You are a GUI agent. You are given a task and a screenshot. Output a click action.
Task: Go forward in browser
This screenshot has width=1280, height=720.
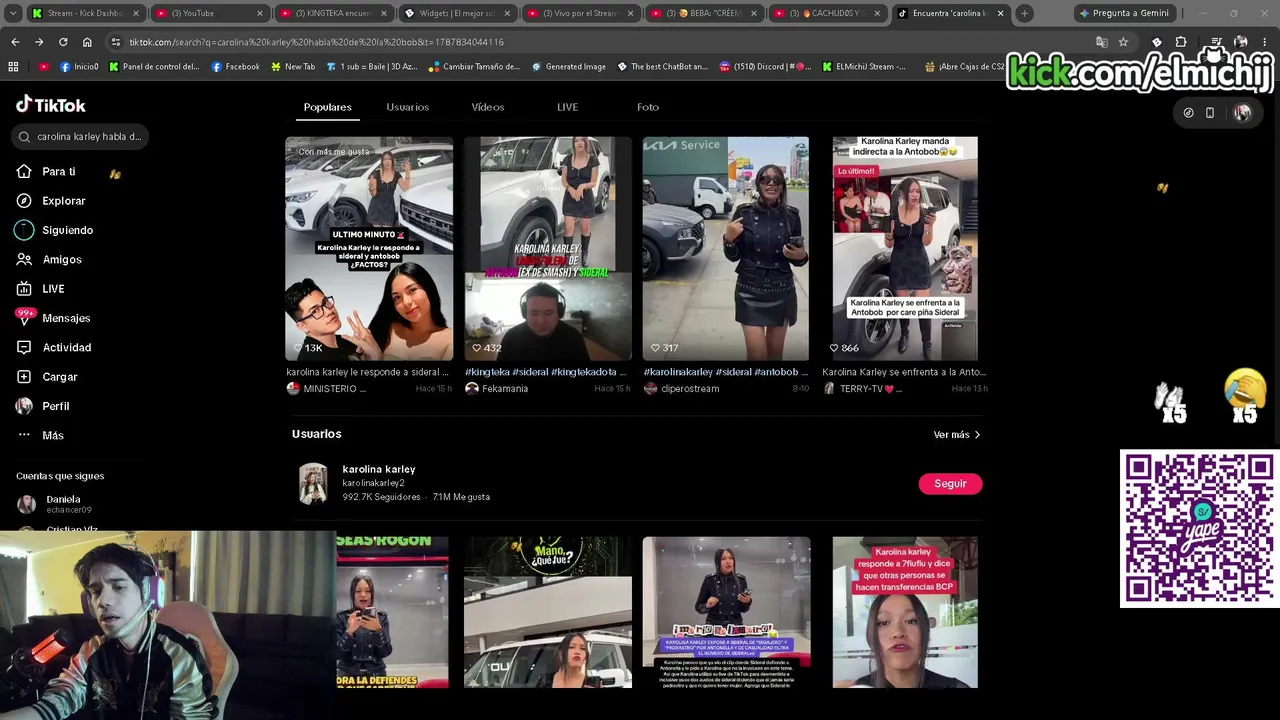click(39, 42)
